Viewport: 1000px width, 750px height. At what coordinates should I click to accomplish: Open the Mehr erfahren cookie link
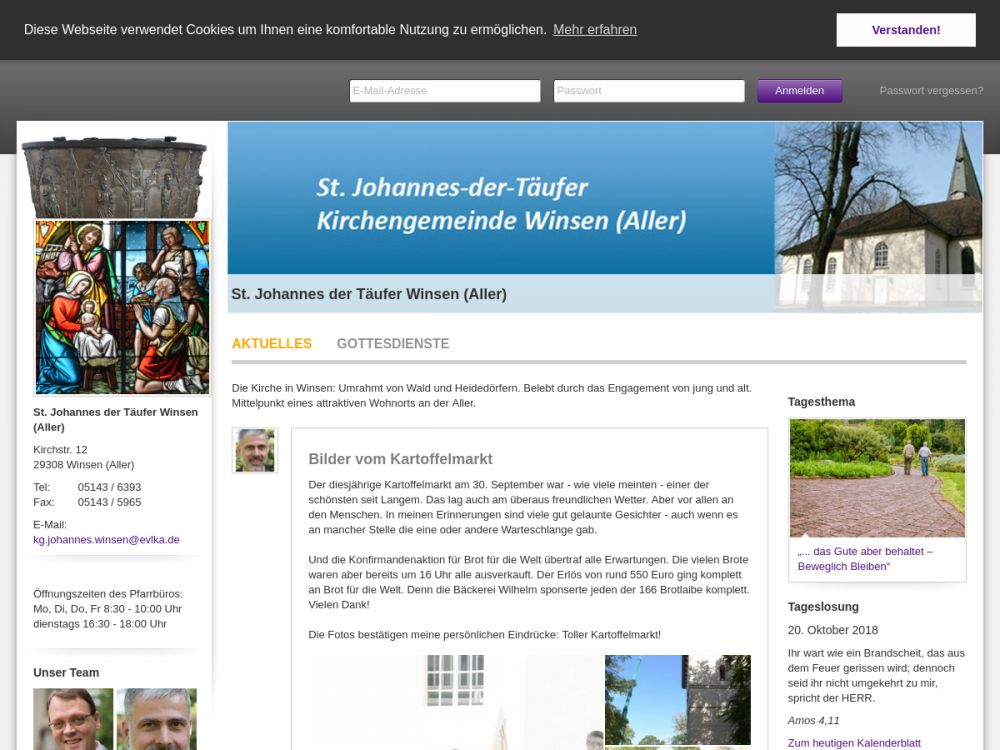point(594,30)
